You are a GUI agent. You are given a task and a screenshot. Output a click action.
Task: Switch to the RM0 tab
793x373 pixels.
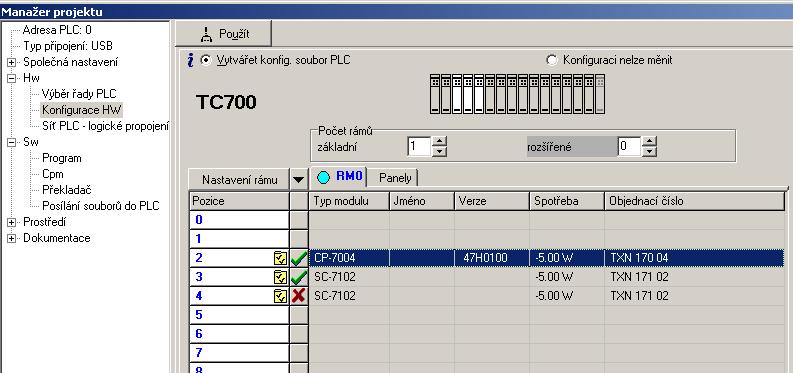[x=339, y=177]
